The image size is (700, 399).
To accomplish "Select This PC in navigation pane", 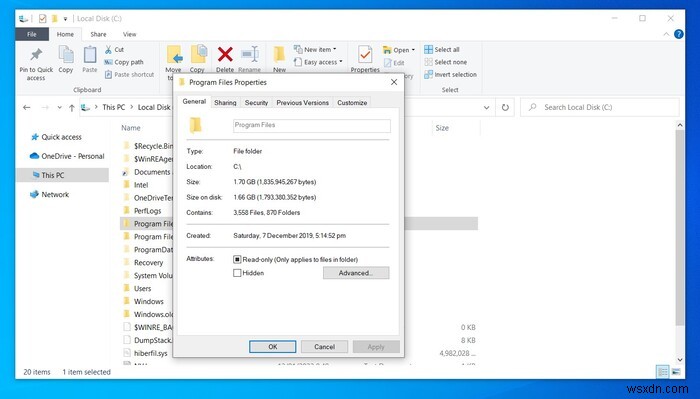I will tap(62, 175).
